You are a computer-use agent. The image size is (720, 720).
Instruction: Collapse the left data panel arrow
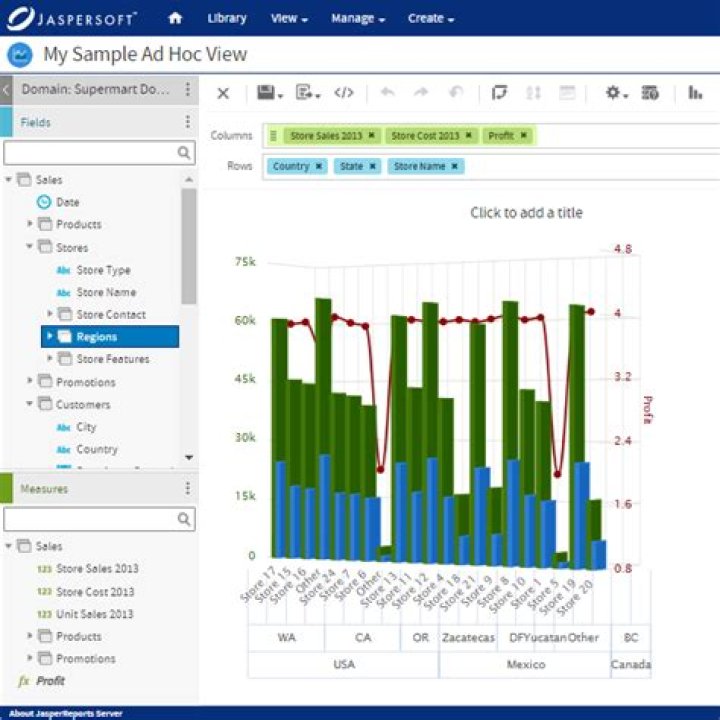click(x=6, y=90)
